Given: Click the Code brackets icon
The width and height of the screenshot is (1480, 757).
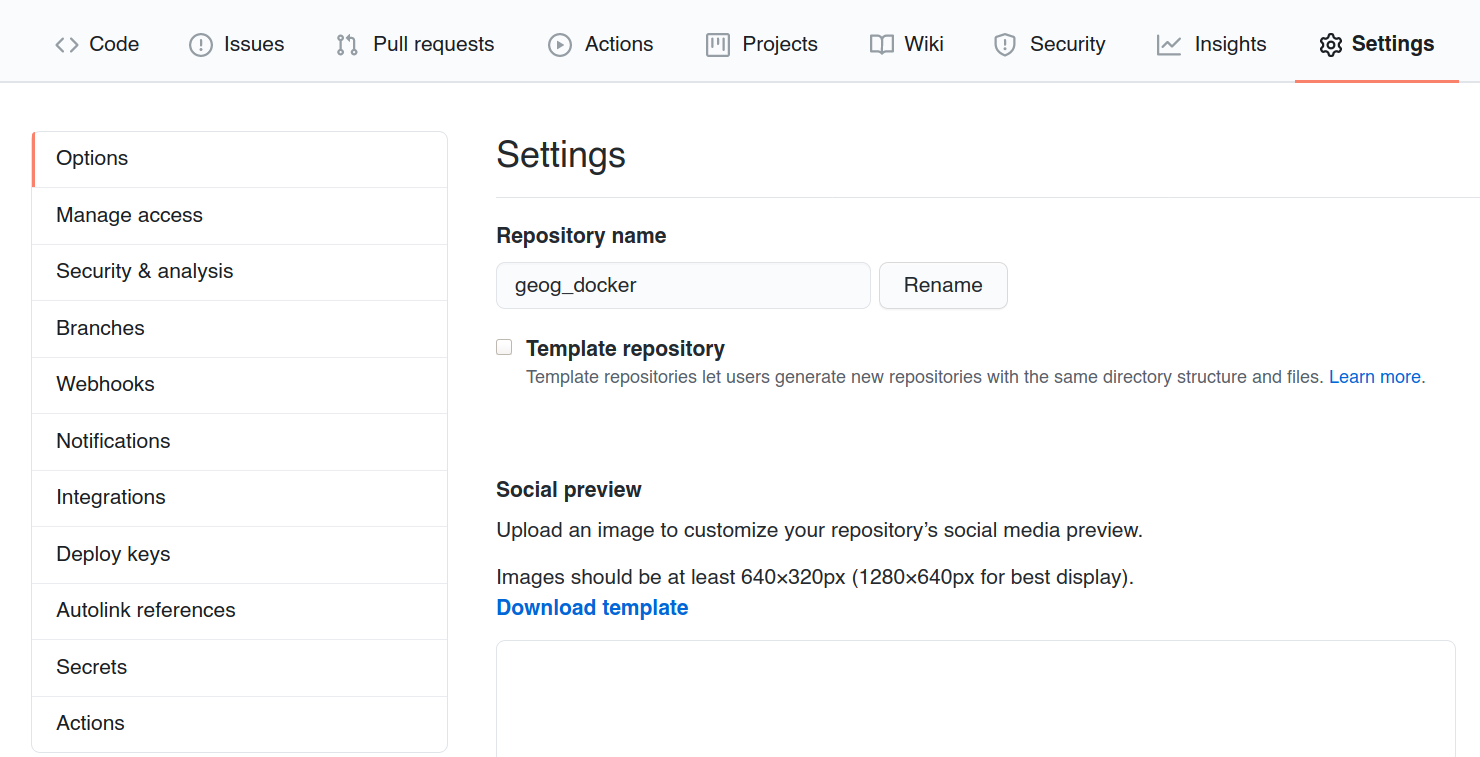Looking at the screenshot, I should click(x=67, y=45).
